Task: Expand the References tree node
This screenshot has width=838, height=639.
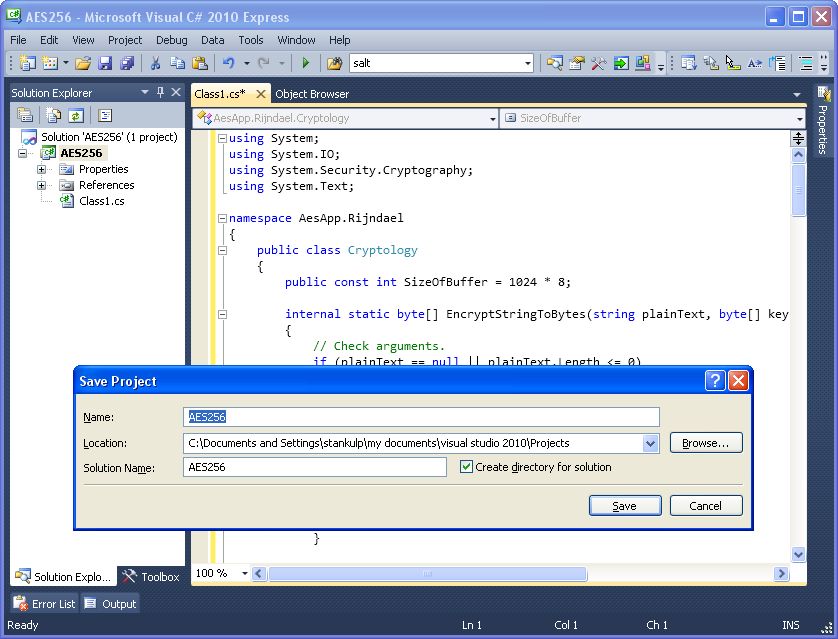Action: pyautogui.click(x=41, y=185)
